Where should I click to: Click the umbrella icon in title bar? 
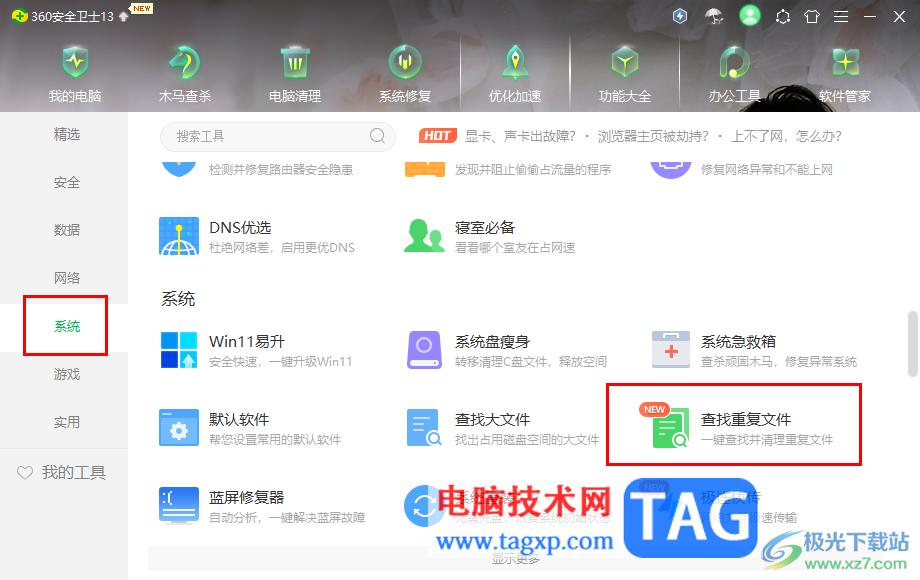coord(714,16)
